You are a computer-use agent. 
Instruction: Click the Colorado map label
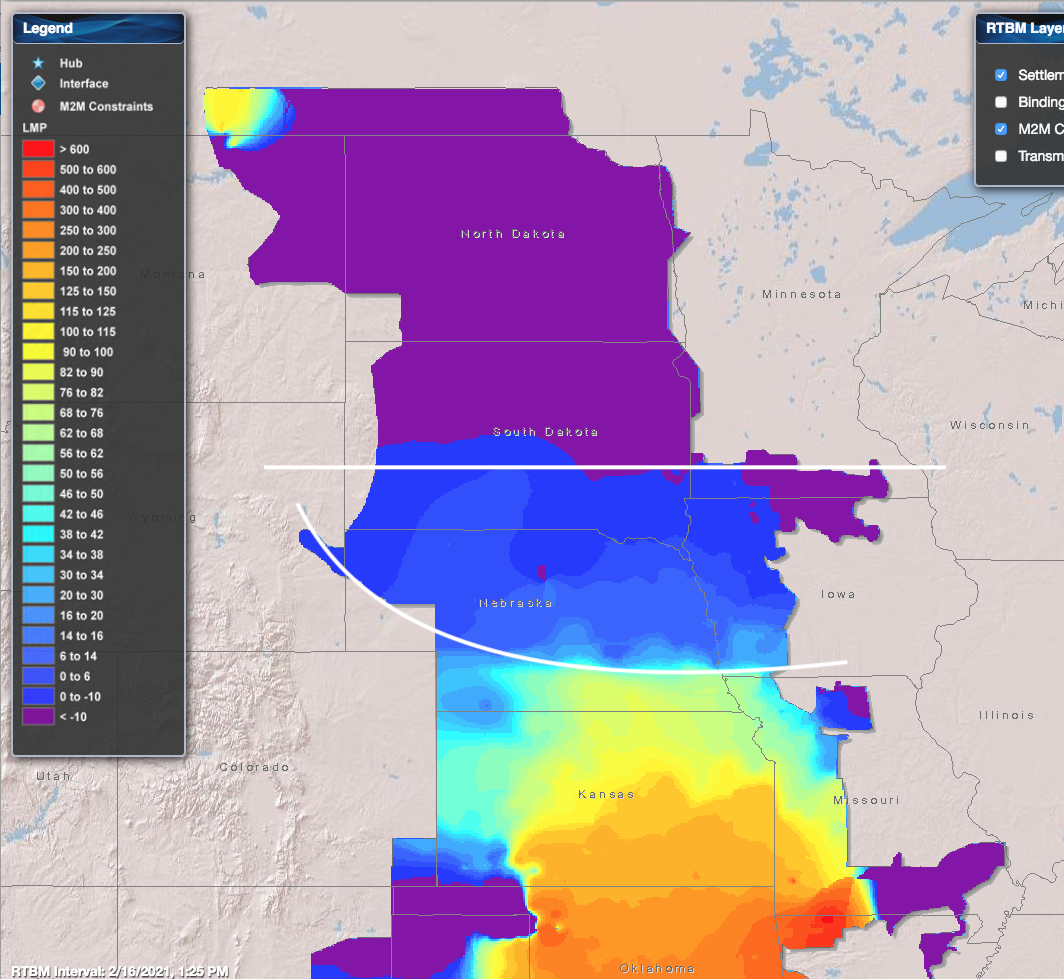(x=254, y=767)
